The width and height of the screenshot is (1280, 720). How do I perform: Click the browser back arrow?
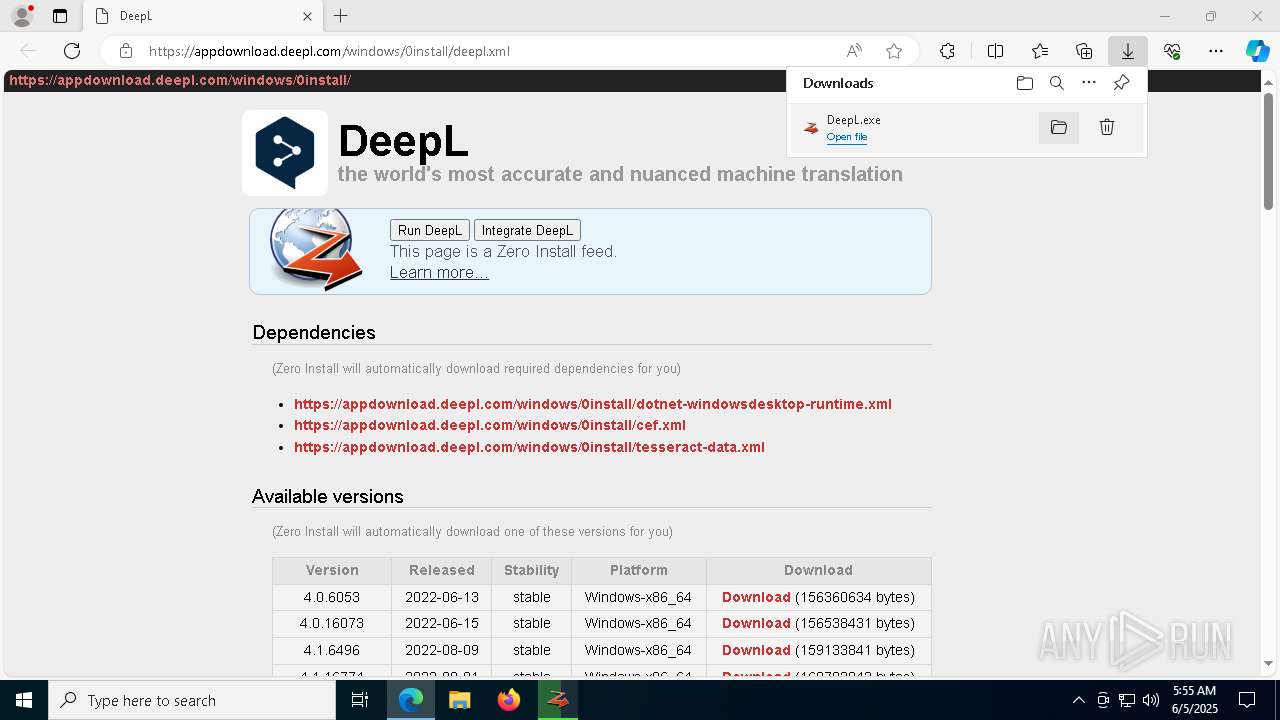pos(28,51)
